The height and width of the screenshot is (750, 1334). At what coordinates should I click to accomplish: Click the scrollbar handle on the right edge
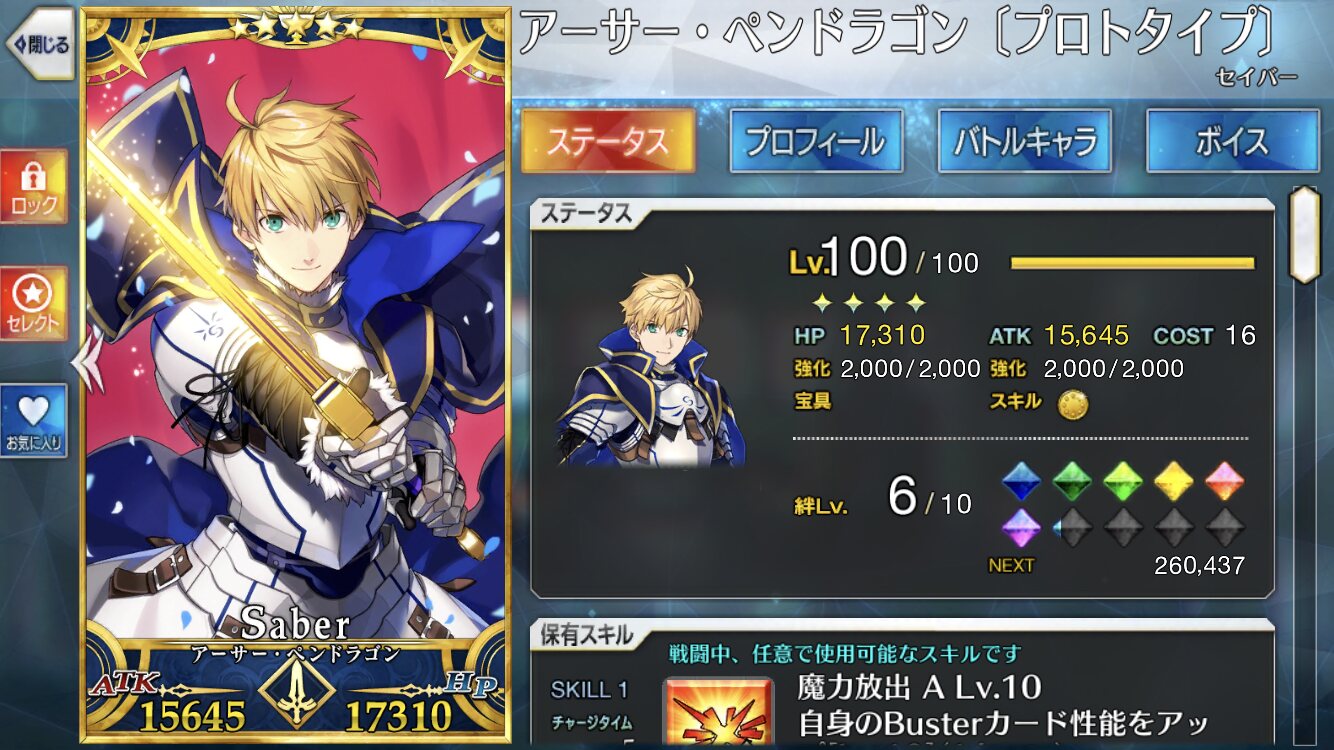(x=1302, y=233)
